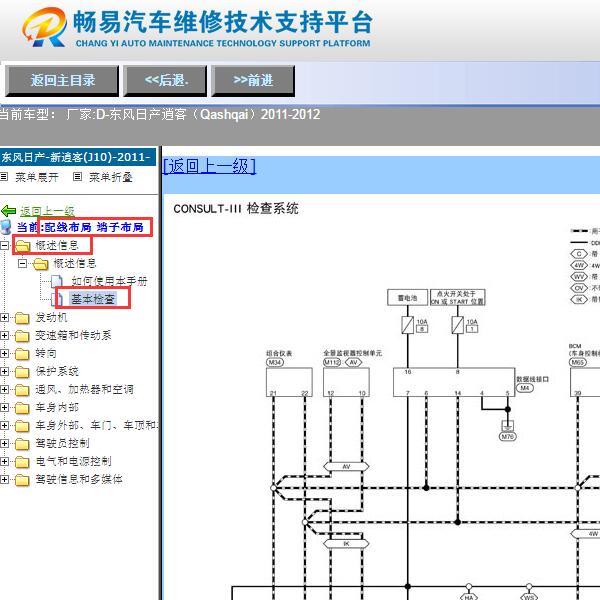Expand the 保护系统 tree node
The image size is (600, 600).
coord(4,372)
